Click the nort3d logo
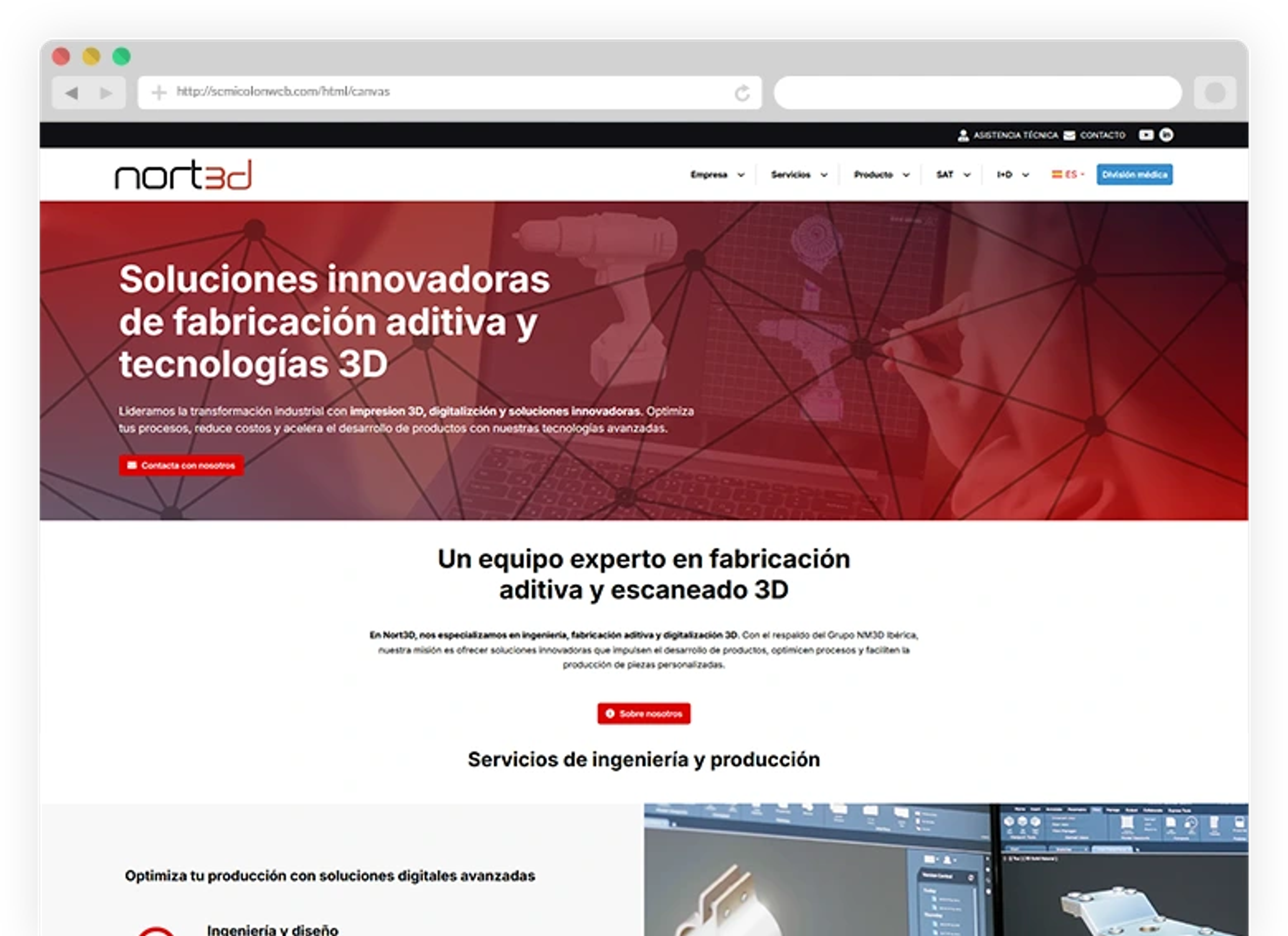The image size is (1288, 936). pyautogui.click(x=183, y=174)
